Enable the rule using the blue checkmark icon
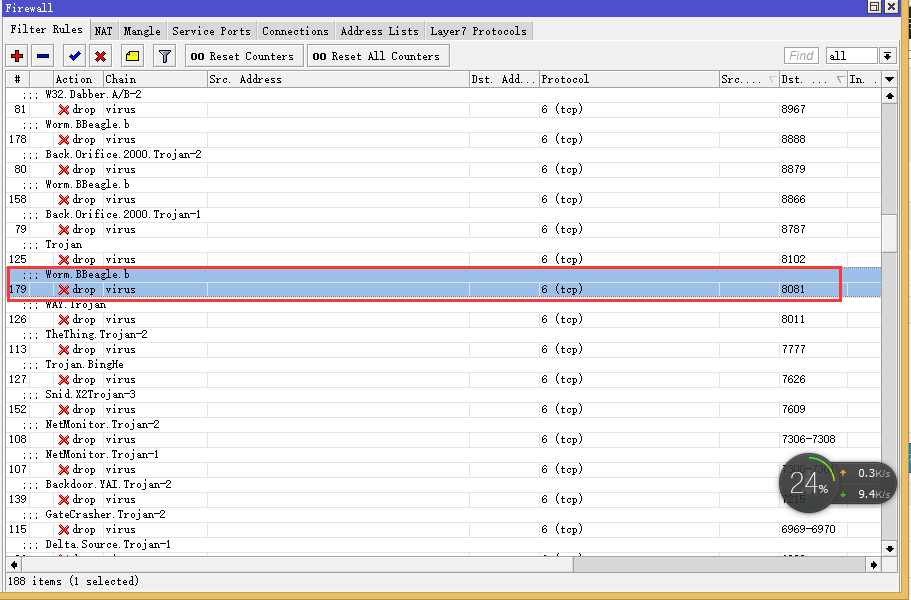Viewport: 911px width, 600px height. [74, 56]
